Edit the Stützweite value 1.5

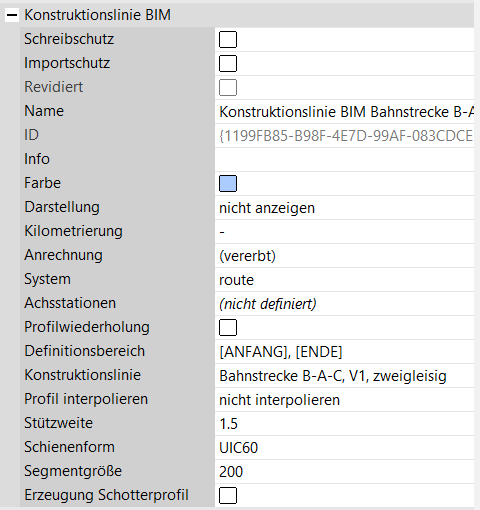tap(345, 424)
